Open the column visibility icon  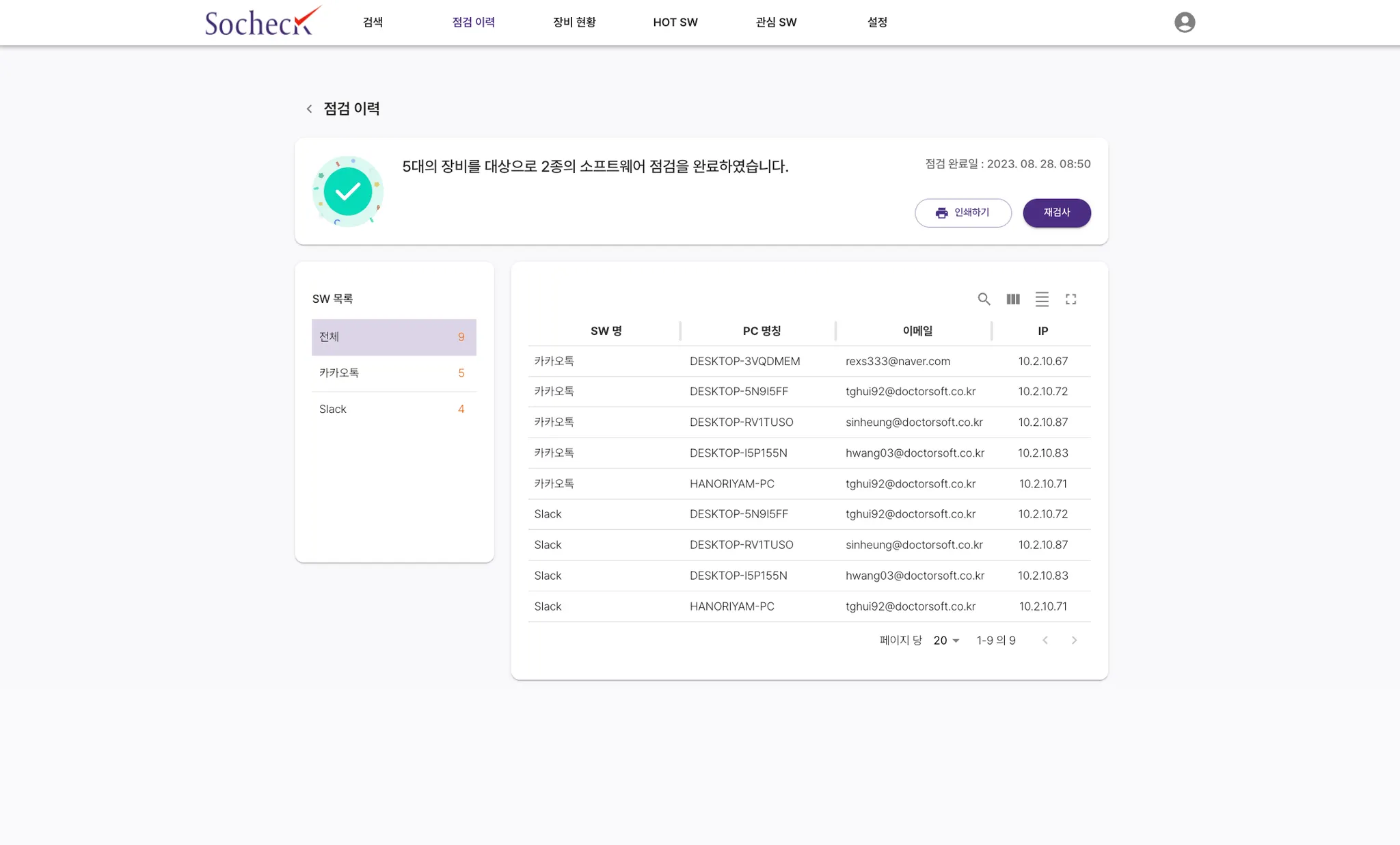click(1013, 299)
